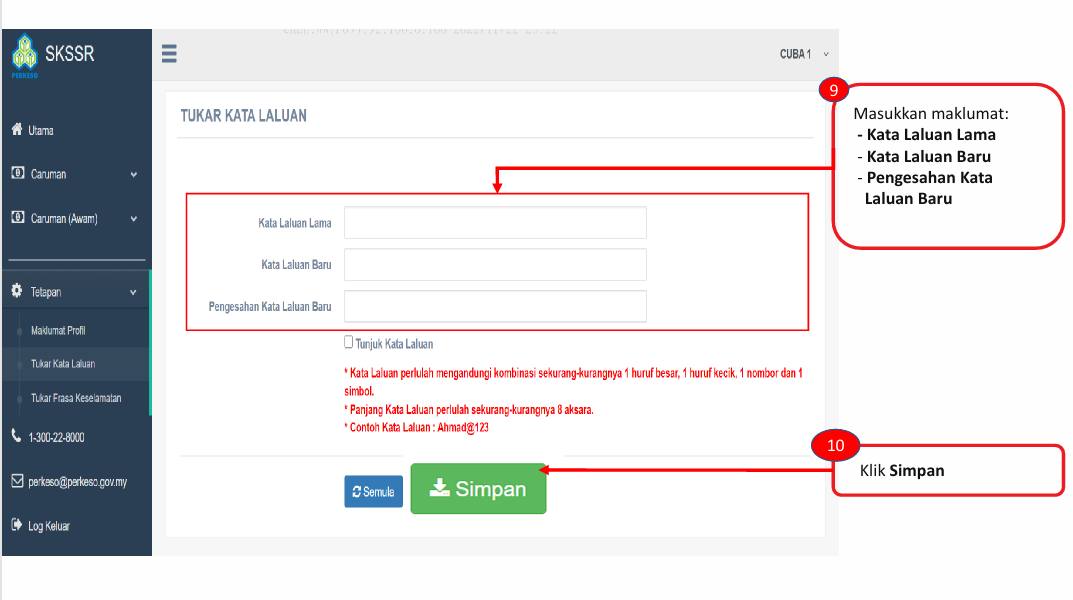Collapse the Tetapan section chevron
1073x600 pixels.
pyautogui.click(x=133, y=292)
